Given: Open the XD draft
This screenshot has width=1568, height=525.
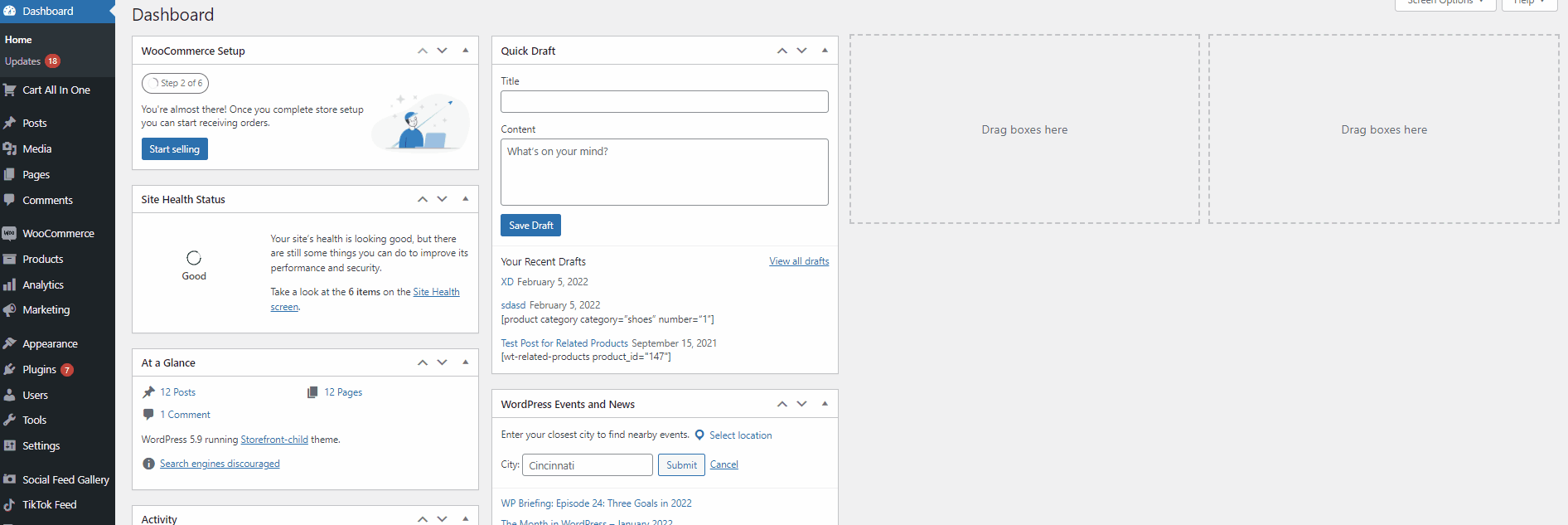Looking at the screenshot, I should coord(507,282).
